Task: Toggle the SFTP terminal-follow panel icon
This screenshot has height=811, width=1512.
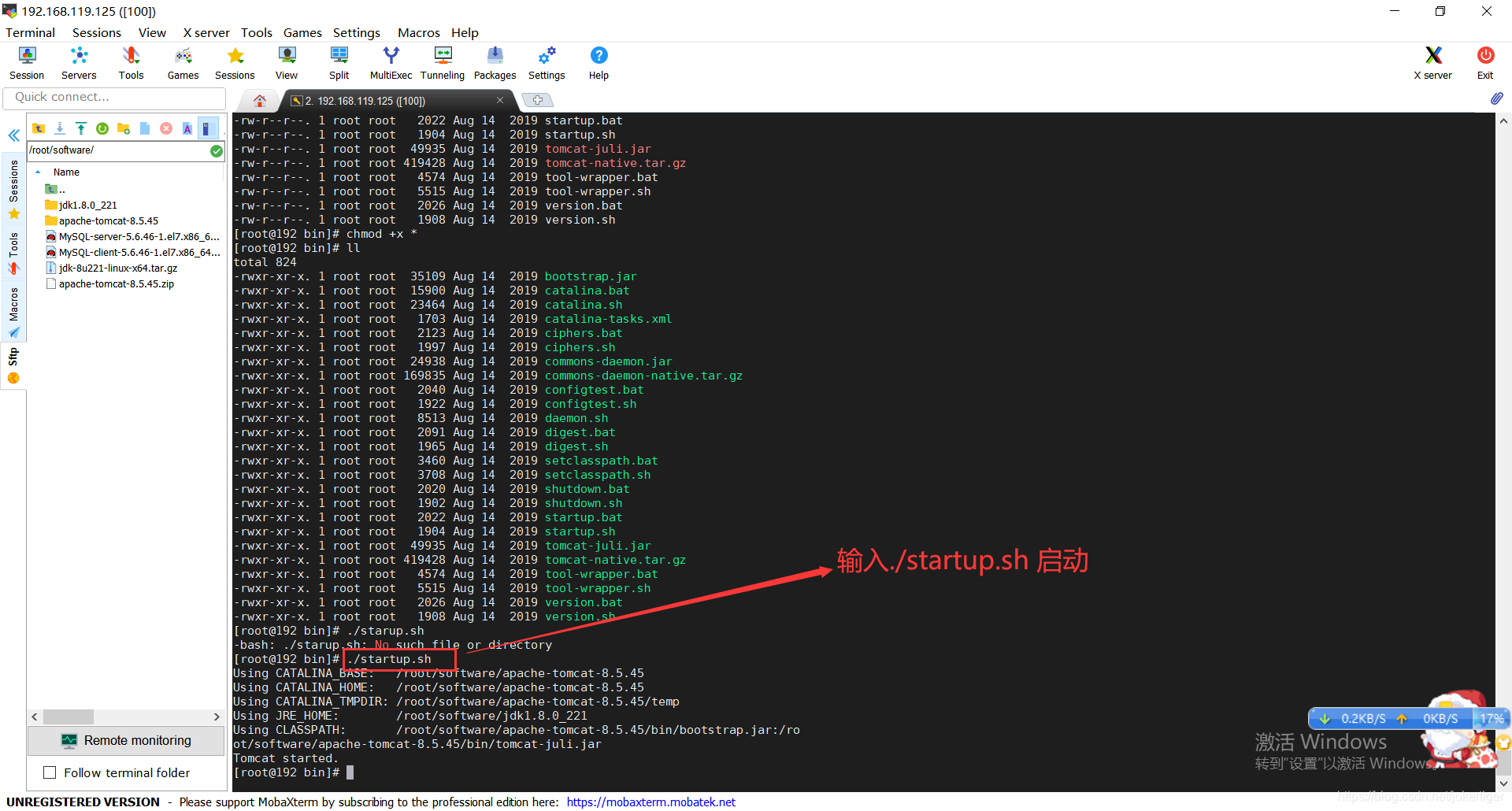Action: tap(207, 128)
